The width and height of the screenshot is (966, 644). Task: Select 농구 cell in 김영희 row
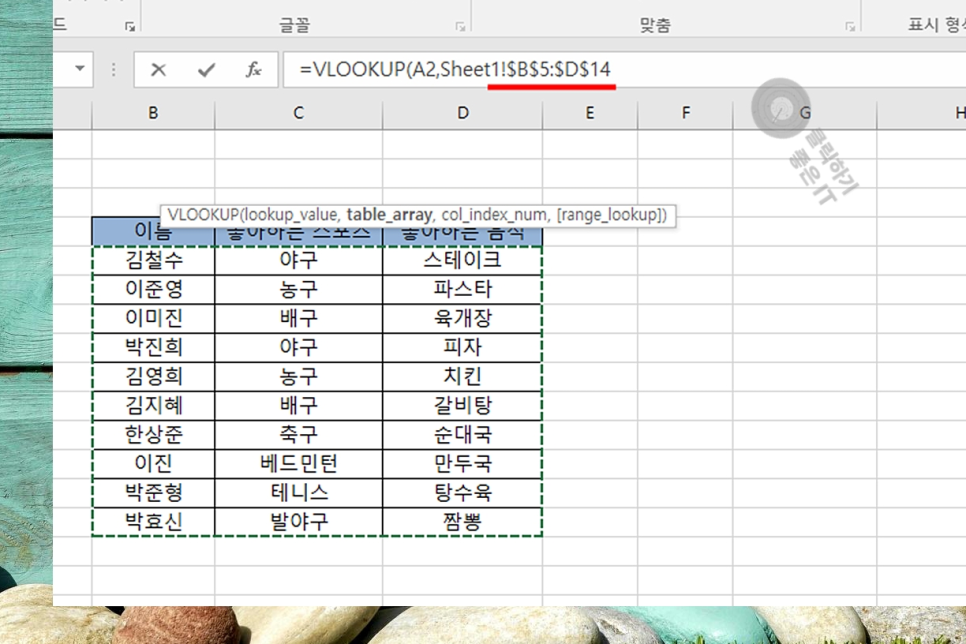298,376
